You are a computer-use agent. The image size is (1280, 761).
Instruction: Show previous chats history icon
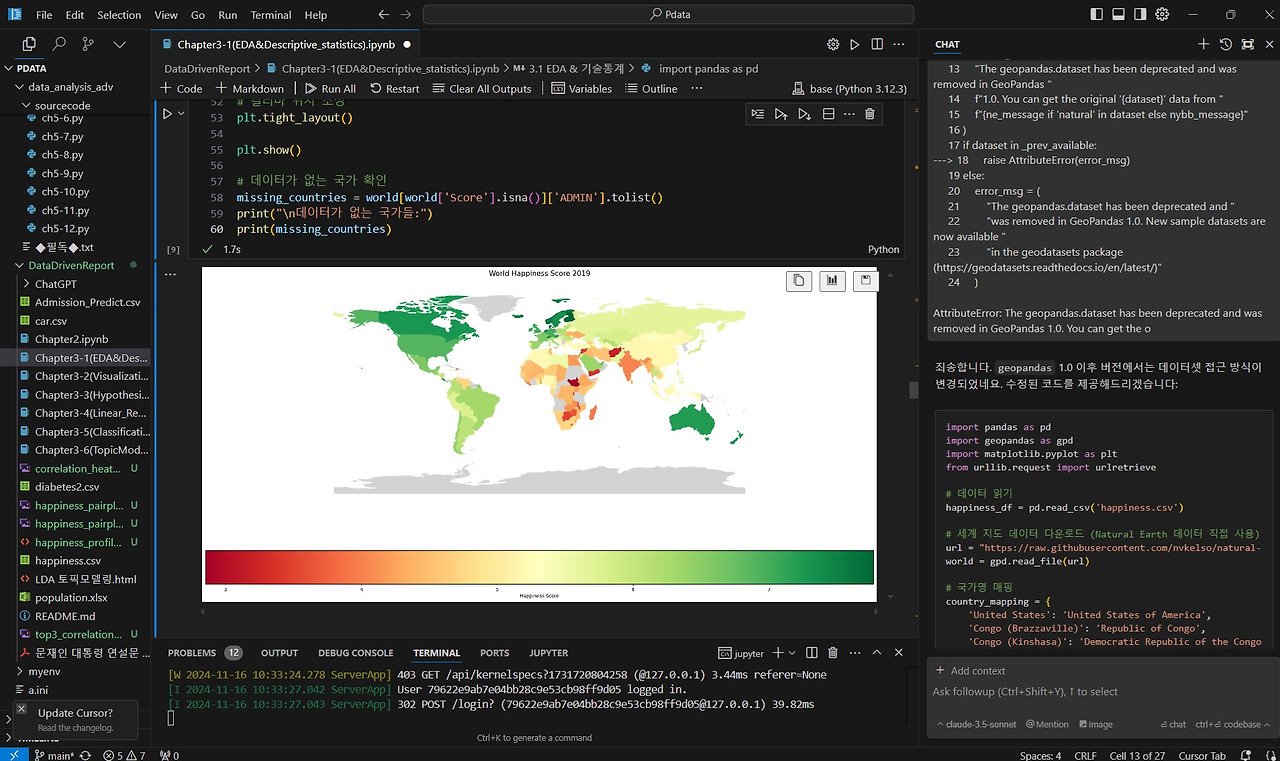[x=1226, y=44]
